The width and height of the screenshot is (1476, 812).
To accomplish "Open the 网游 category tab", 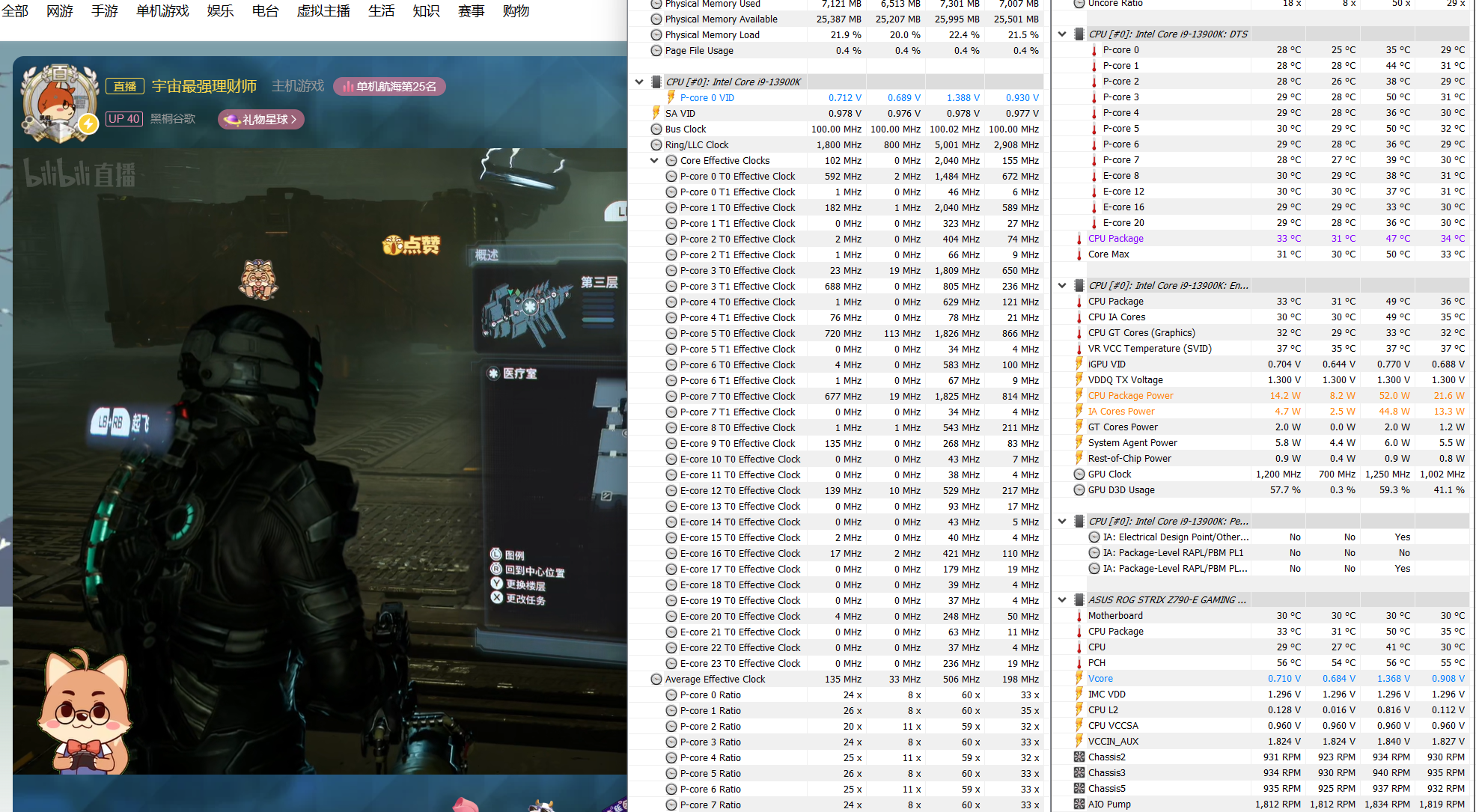I will [60, 11].
